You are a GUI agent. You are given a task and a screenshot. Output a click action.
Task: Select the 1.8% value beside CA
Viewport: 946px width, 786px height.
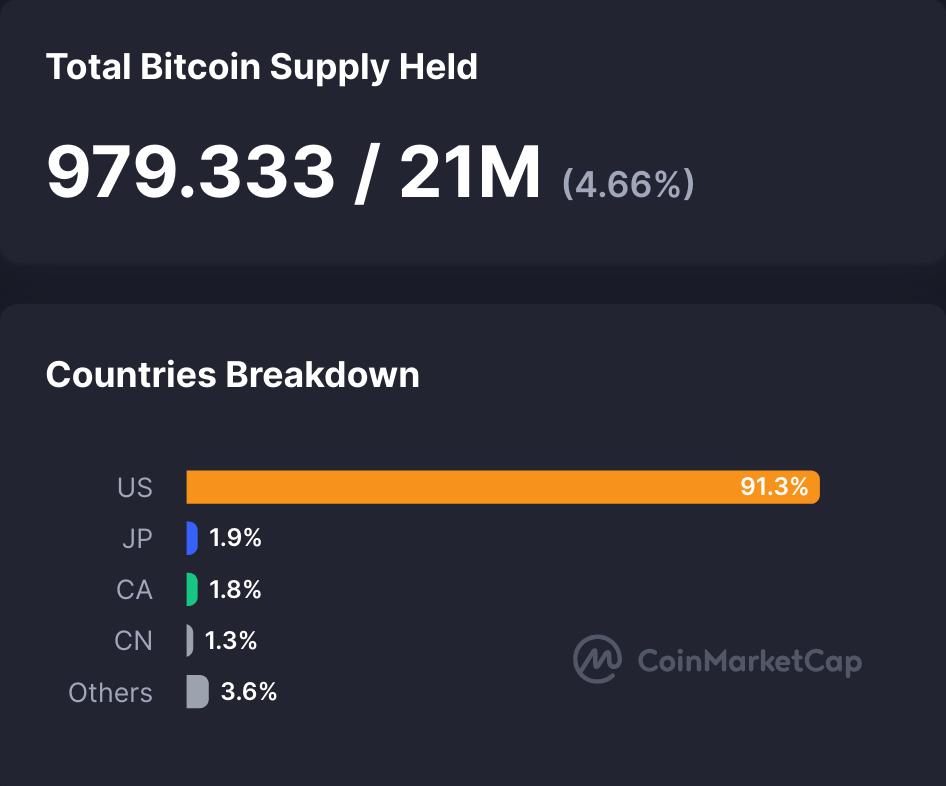pyautogui.click(x=235, y=590)
